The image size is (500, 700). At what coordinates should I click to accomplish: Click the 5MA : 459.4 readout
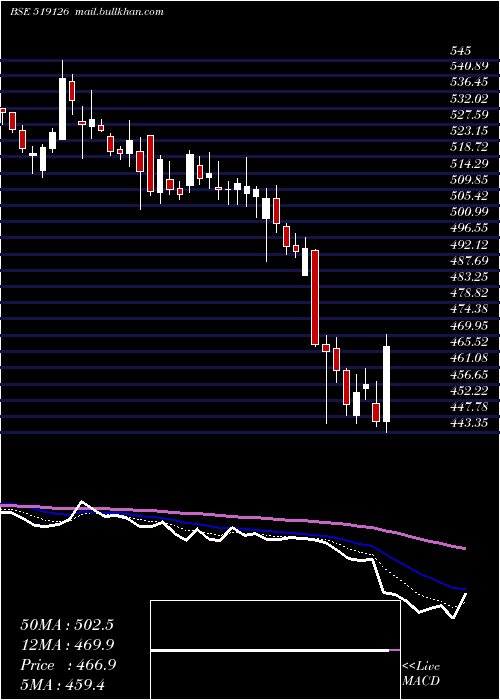(65, 685)
